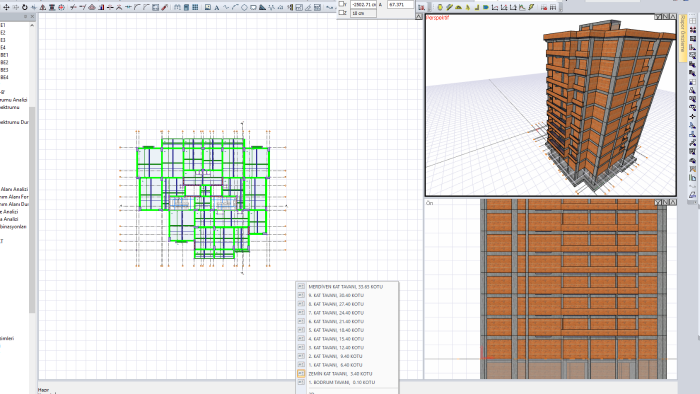Select the 'E1' item in left tree
This screenshot has height=394, width=700.
coord(3,25)
